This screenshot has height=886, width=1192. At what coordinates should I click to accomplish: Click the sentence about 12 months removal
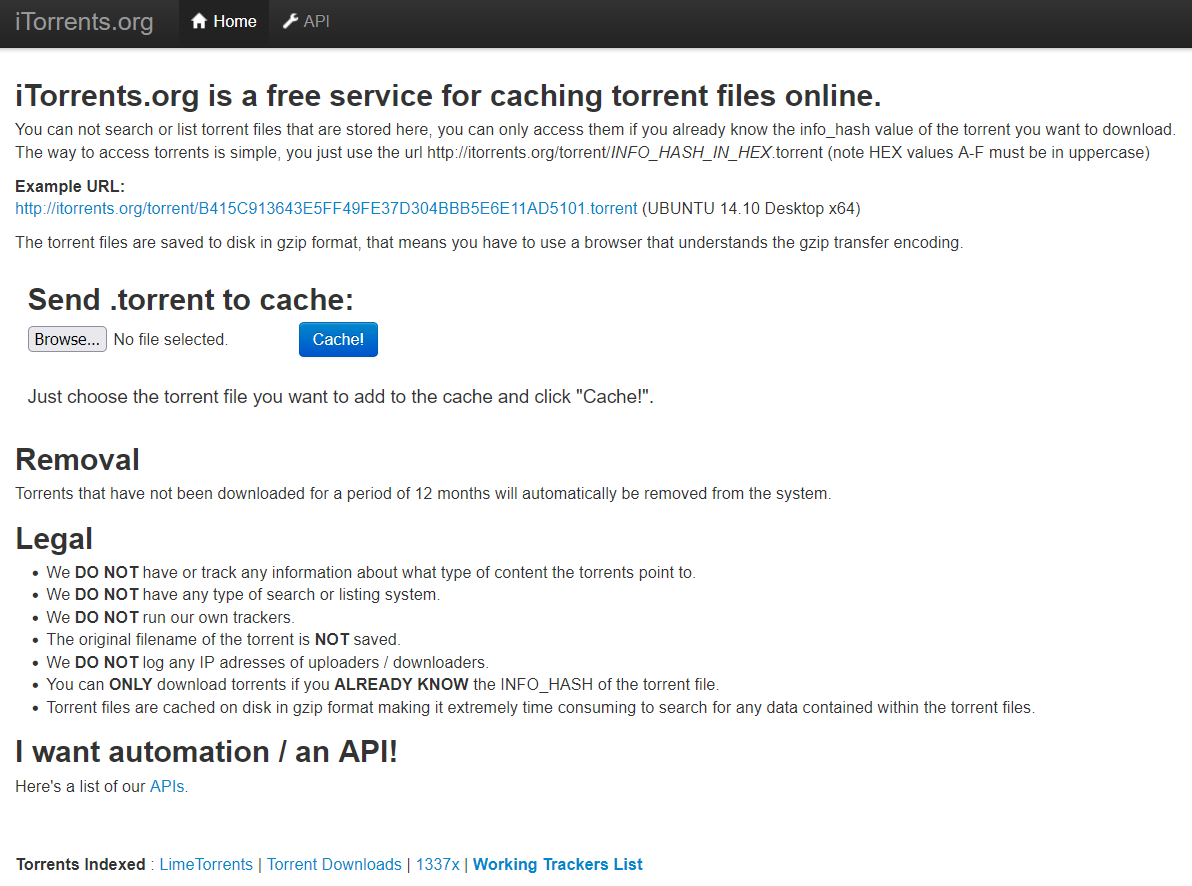point(423,494)
